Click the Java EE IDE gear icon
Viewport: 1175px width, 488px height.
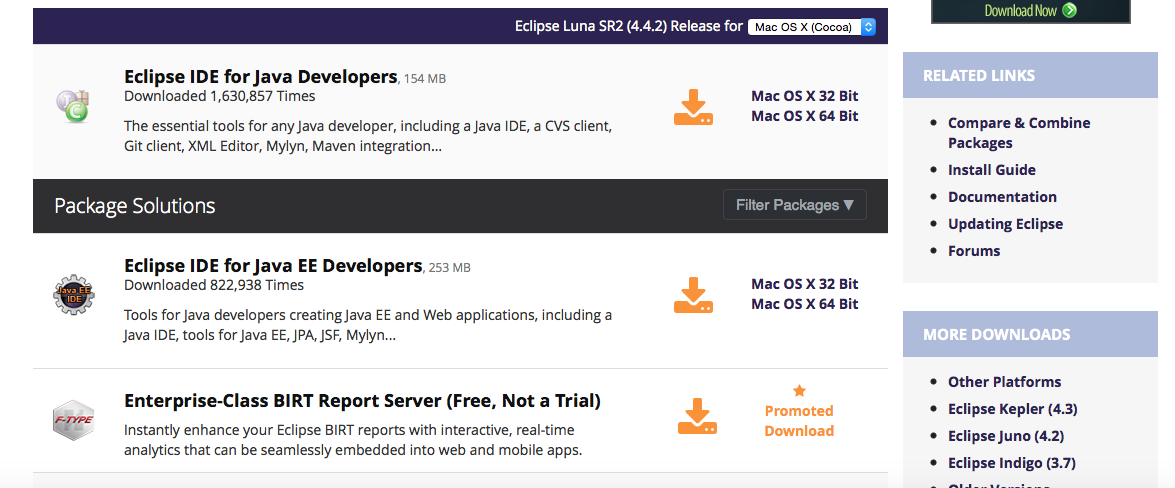(x=73, y=295)
